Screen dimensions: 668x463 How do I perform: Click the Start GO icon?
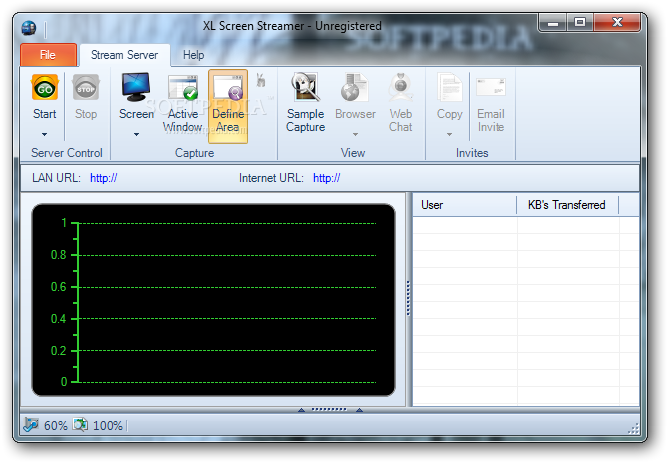click(45, 87)
